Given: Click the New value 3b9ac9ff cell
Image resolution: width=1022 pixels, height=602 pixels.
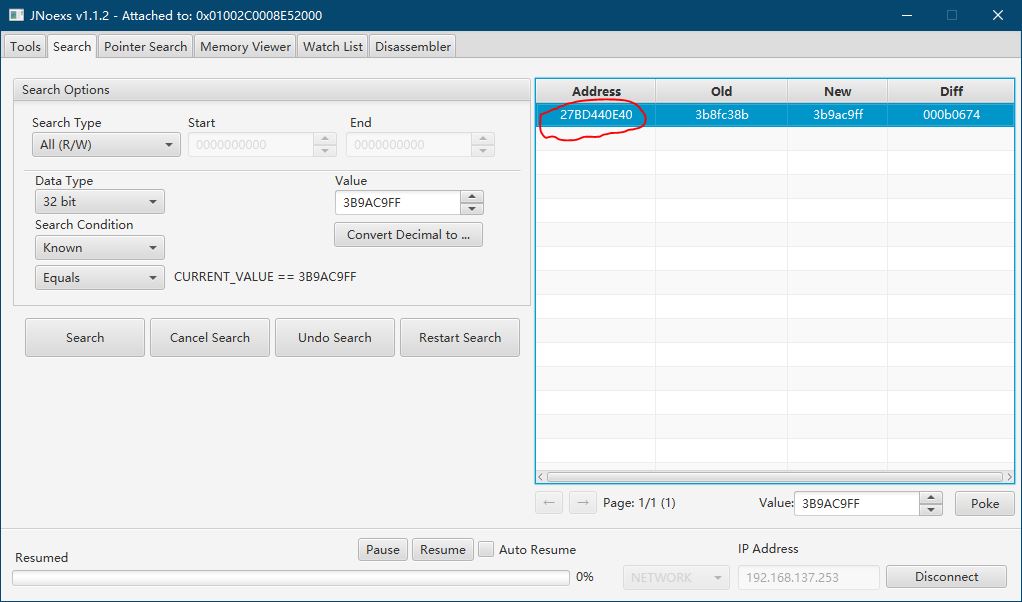Looking at the screenshot, I should [x=838, y=115].
